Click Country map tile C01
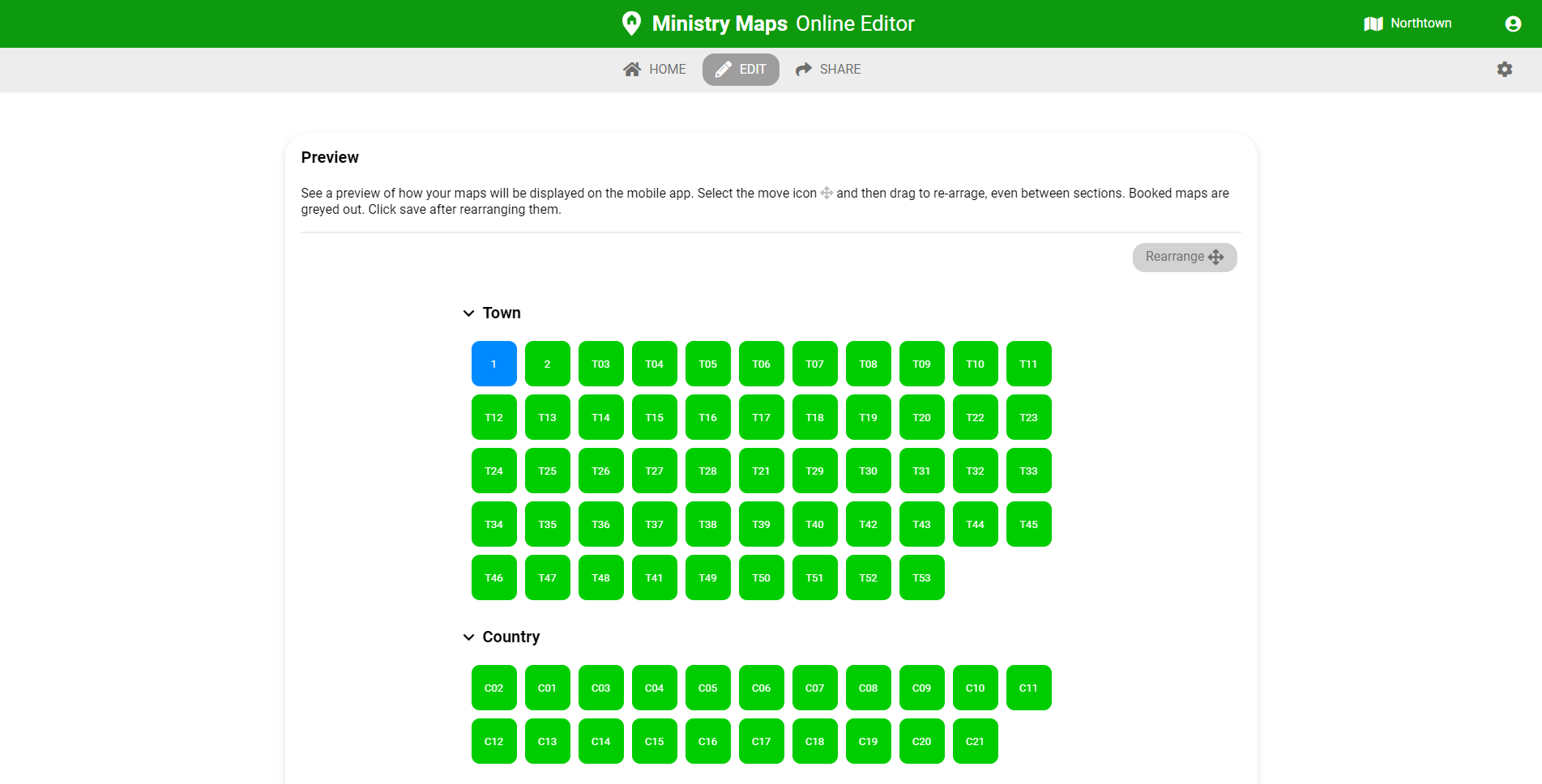This screenshot has width=1542, height=784. [x=548, y=688]
